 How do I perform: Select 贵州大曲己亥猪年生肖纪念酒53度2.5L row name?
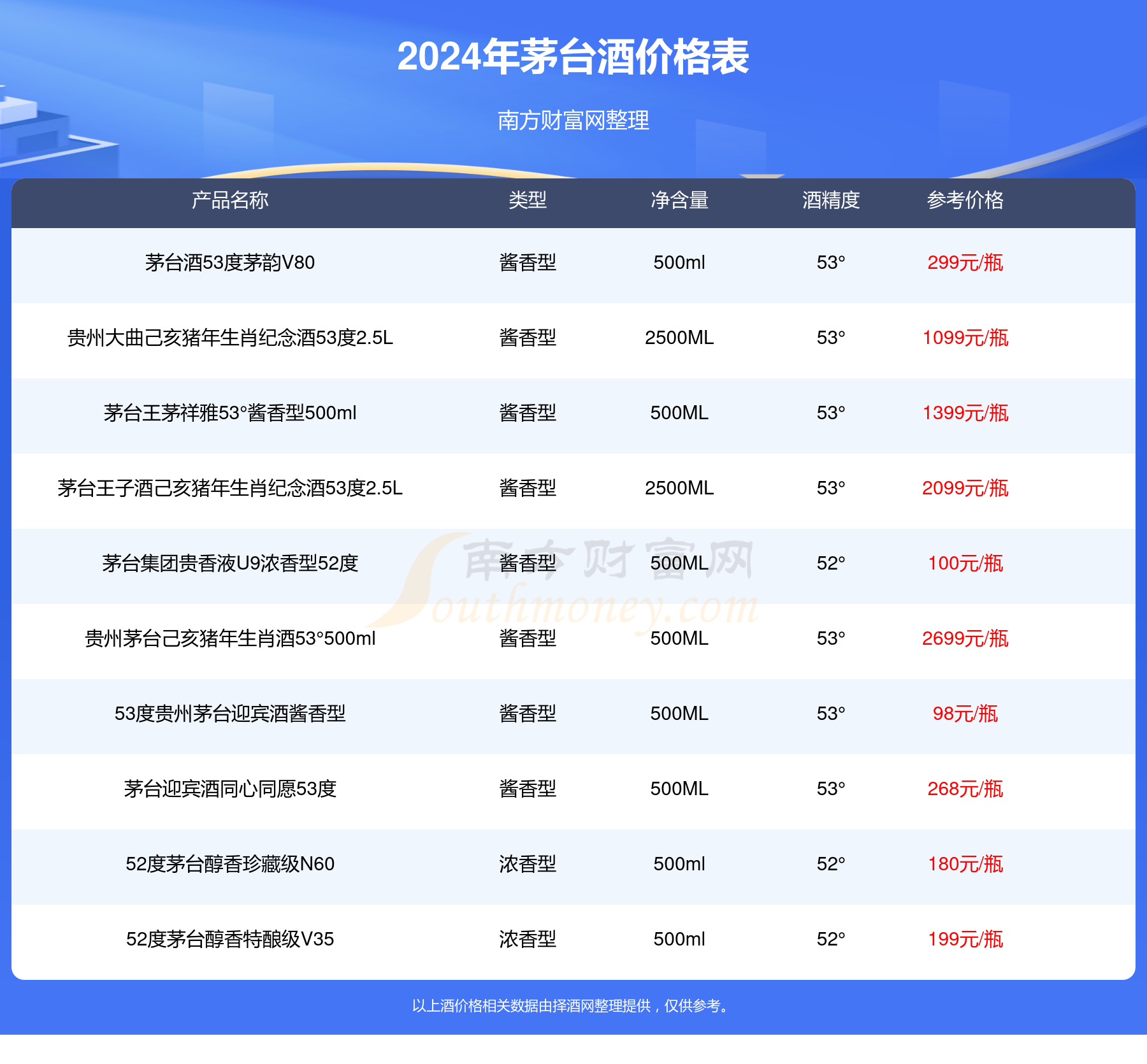(x=230, y=338)
